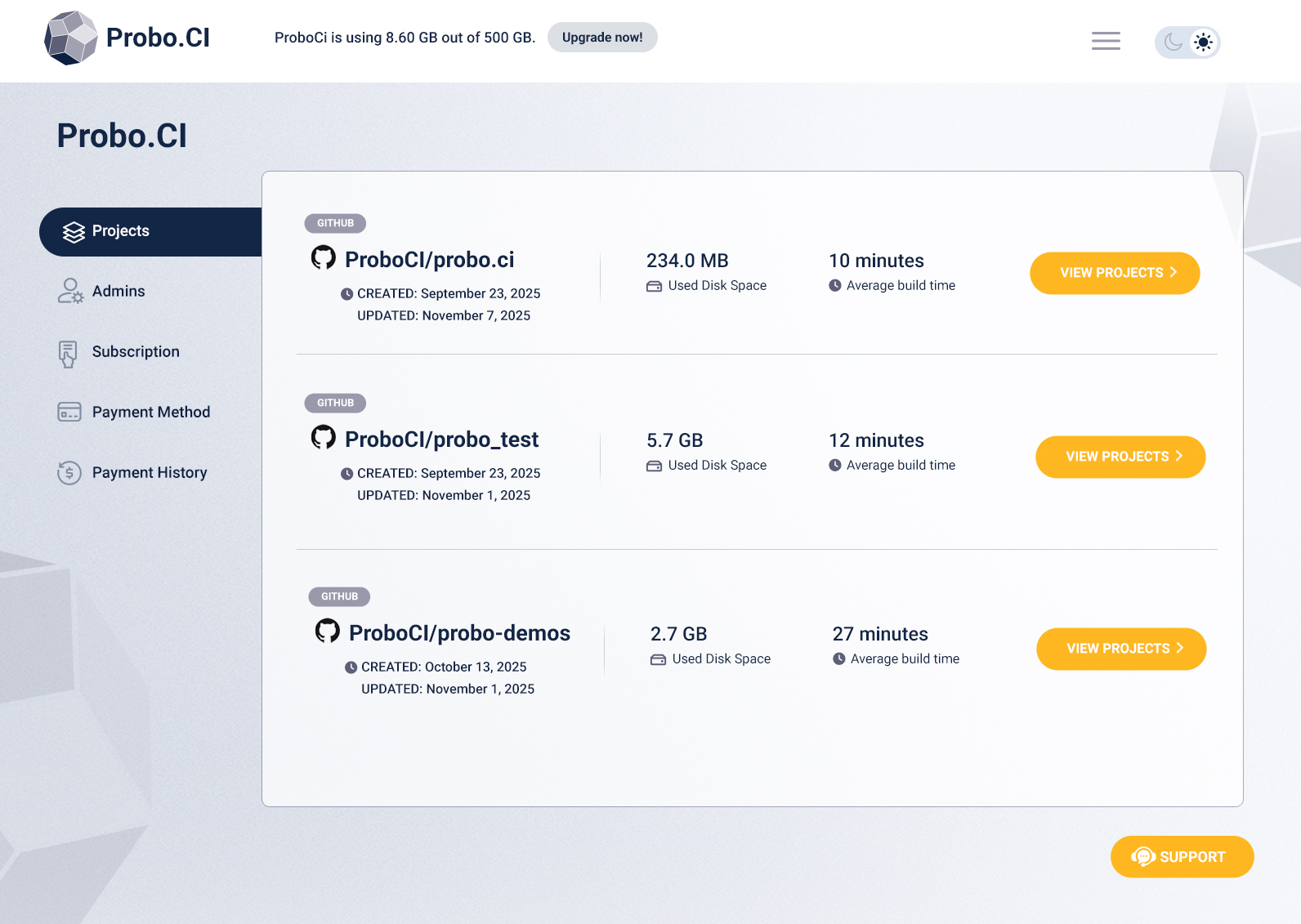Screen dimensions: 1301x924
Task: Click View Projects for ProboCI/probo_test
Action: pos(1120,457)
